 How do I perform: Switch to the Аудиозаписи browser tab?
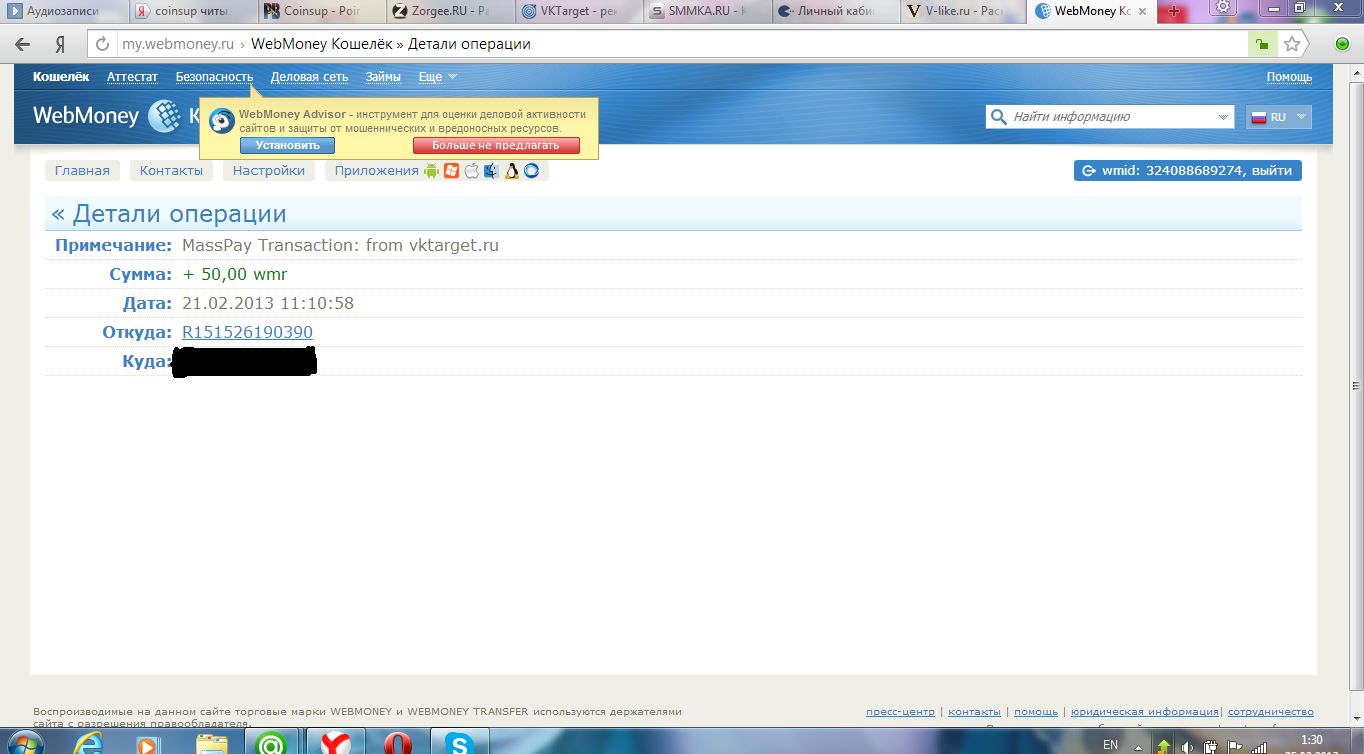pos(62,11)
